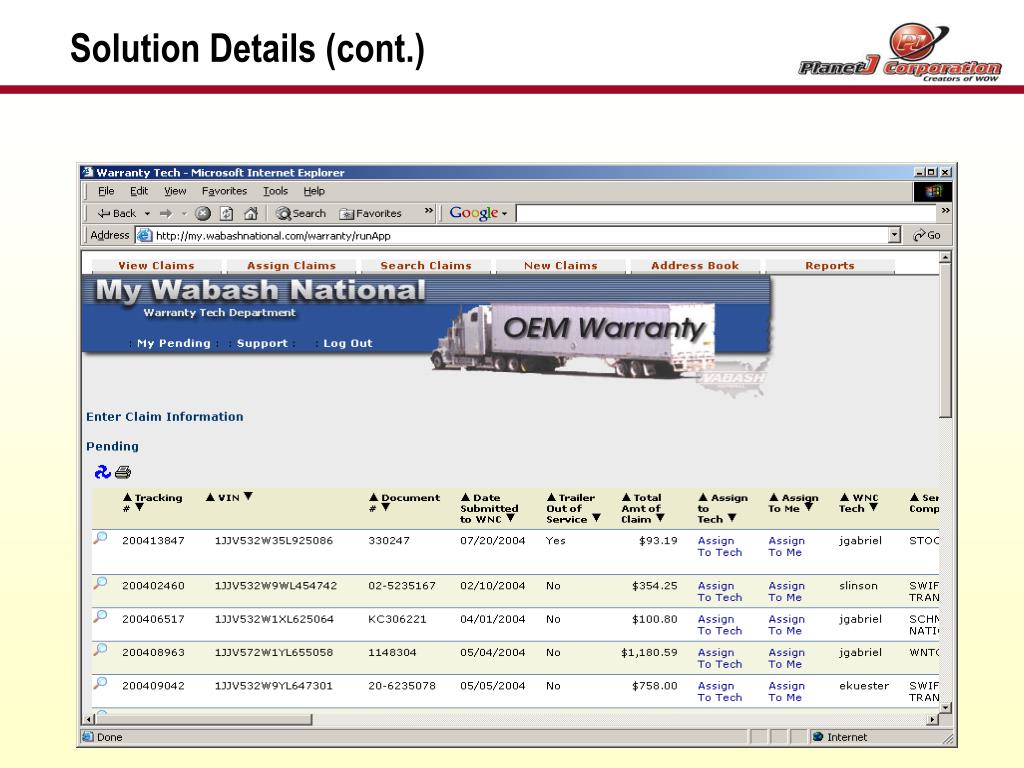This screenshot has width=1024, height=768.
Task: Click the scroll down arrow of page
Action: (x=946, y=707)
